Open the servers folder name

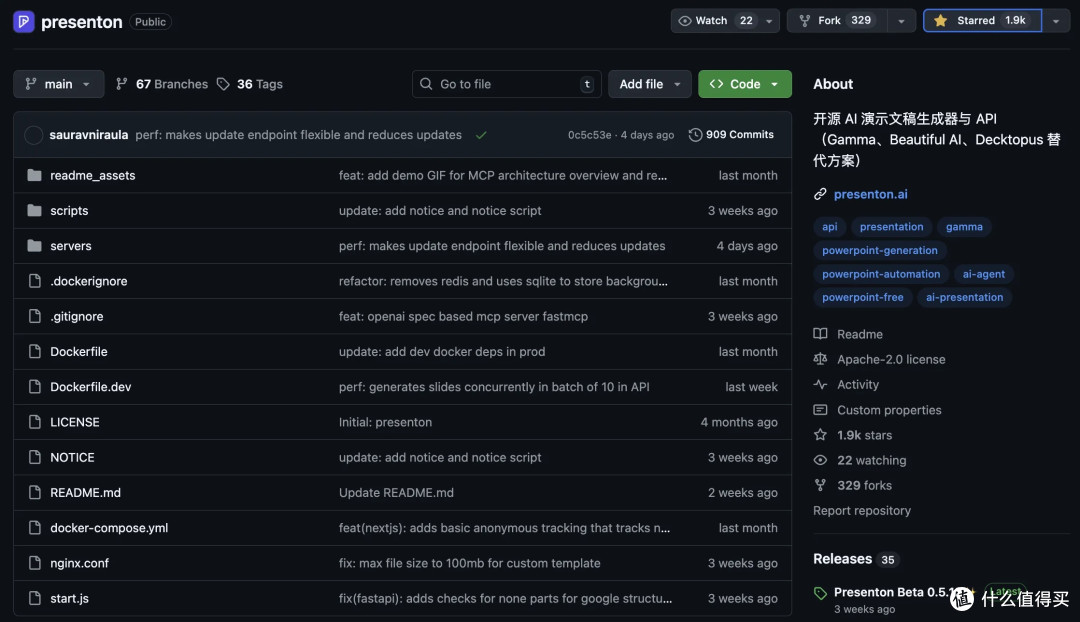tap(70, 246)
